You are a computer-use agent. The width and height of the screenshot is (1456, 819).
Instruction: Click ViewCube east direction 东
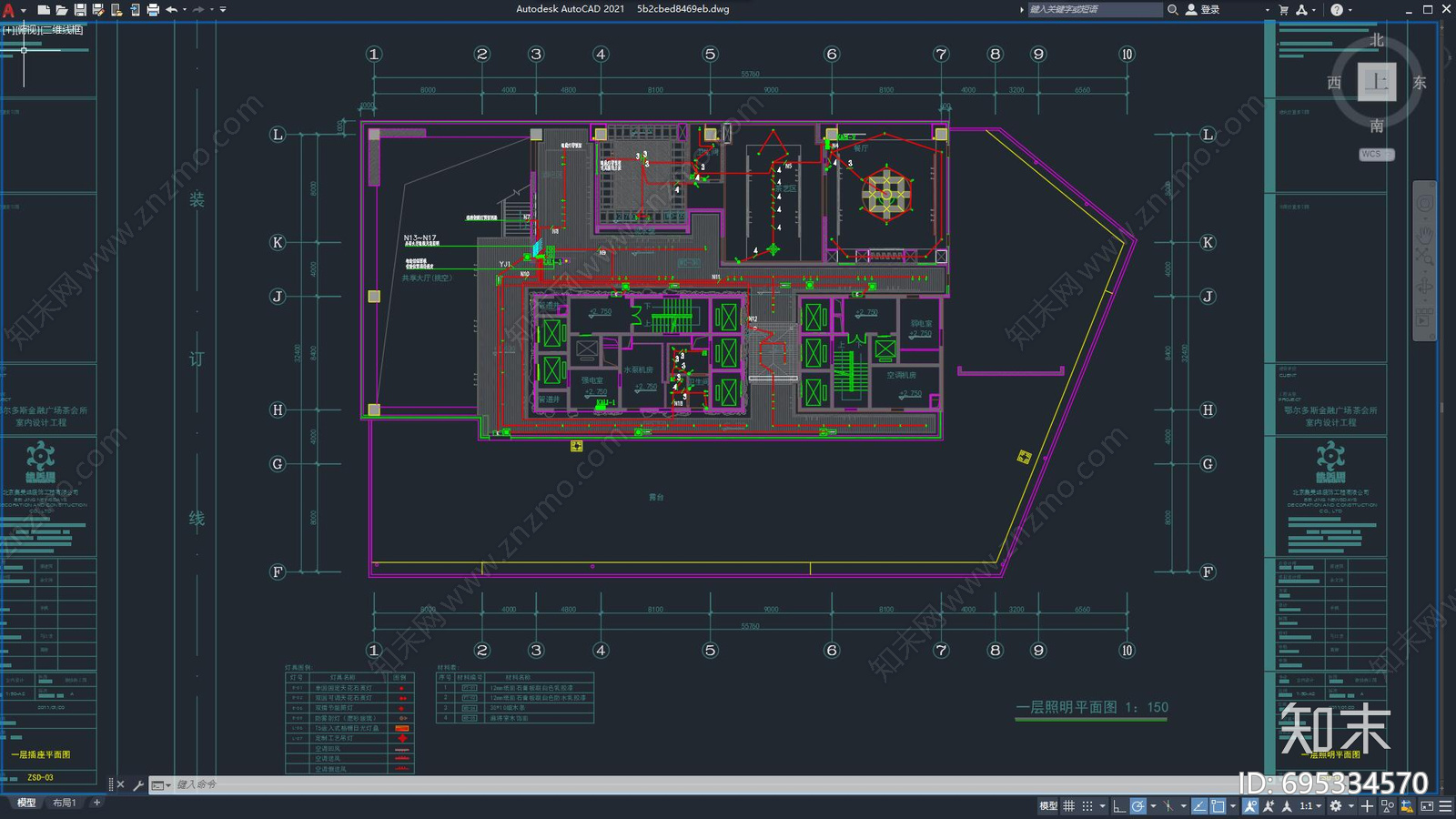tap(1420, 83)
